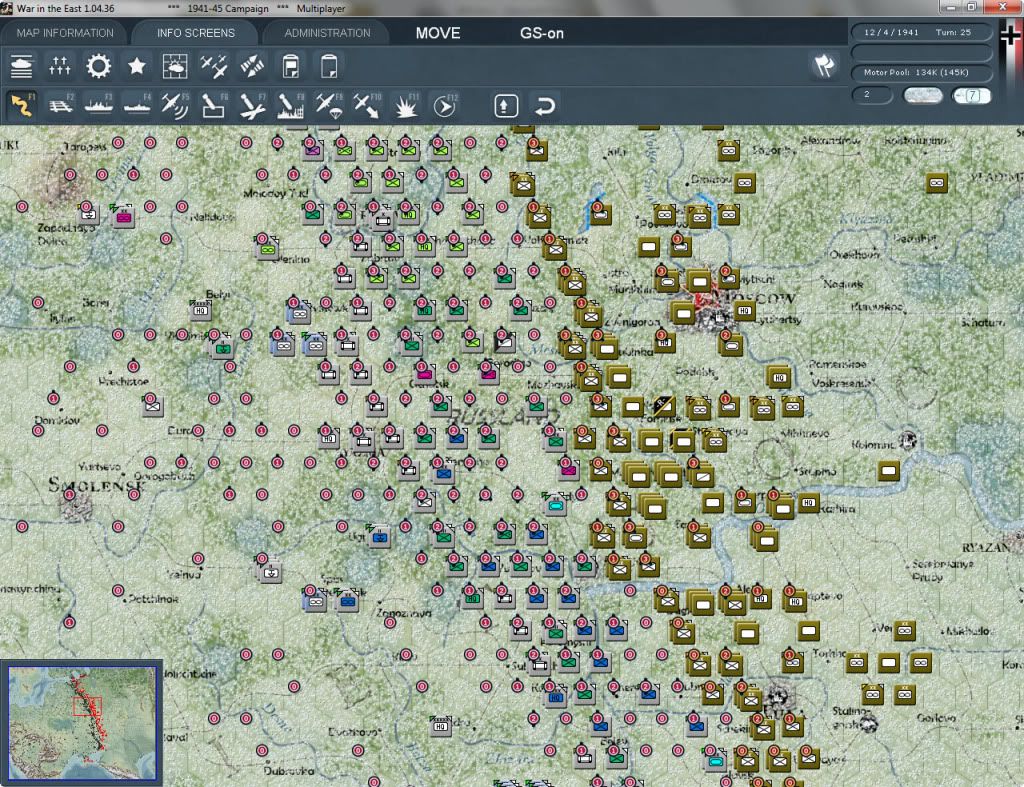Click the F12 circular arrow icon
Viewport: 1024px width, 787px height.
444,105
